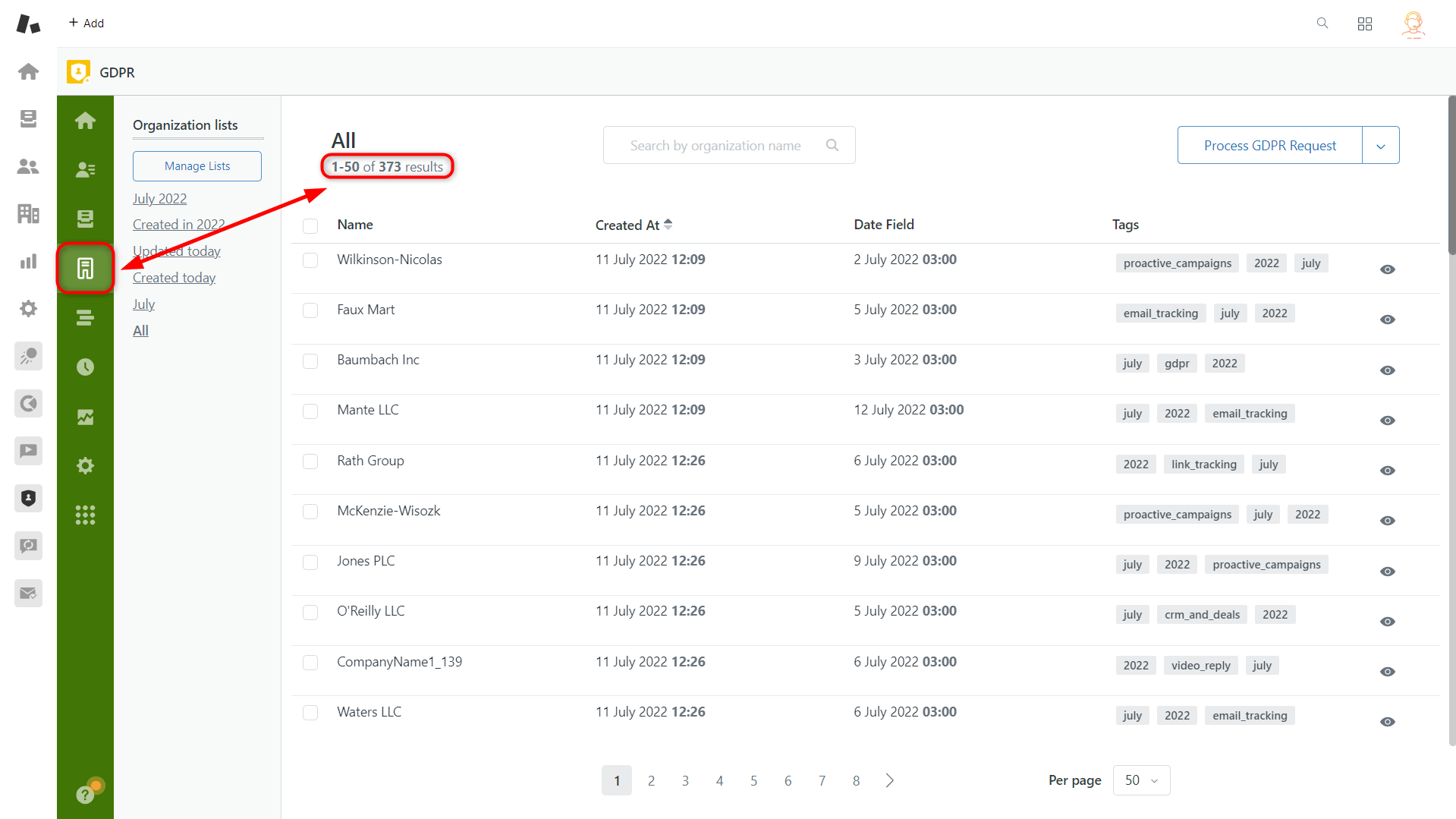
Task: Click the home icon in the green GDPR sidebar
Action: (x=85, y=121)
